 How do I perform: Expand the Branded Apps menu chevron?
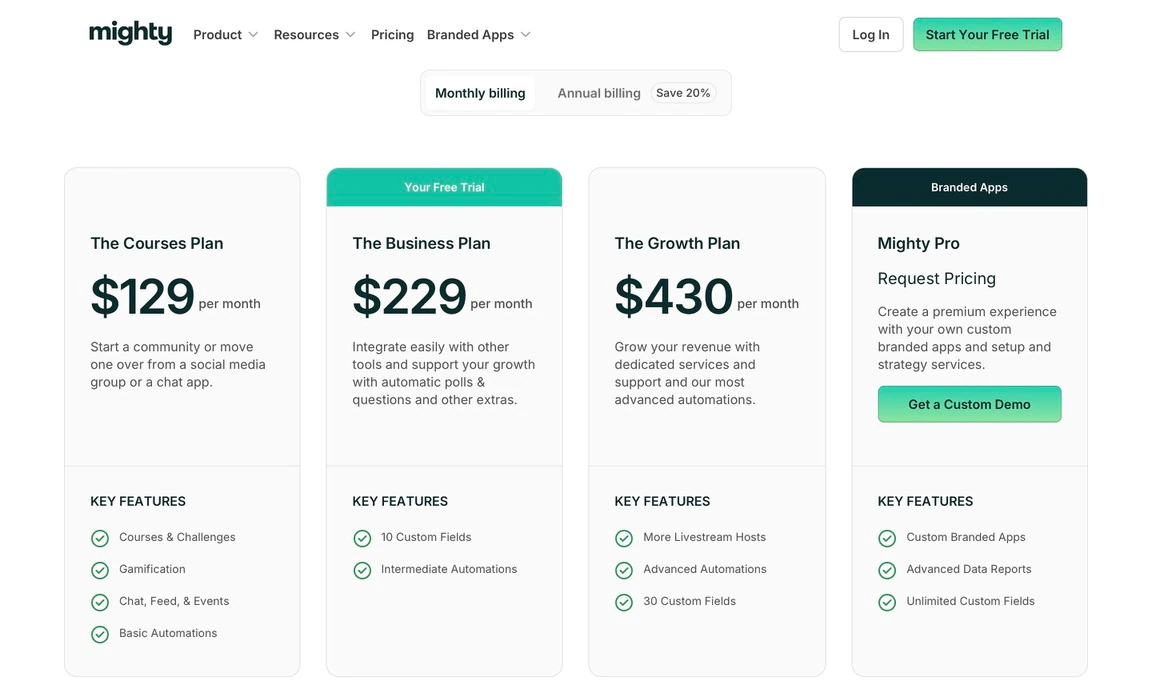tap(525, 35)
